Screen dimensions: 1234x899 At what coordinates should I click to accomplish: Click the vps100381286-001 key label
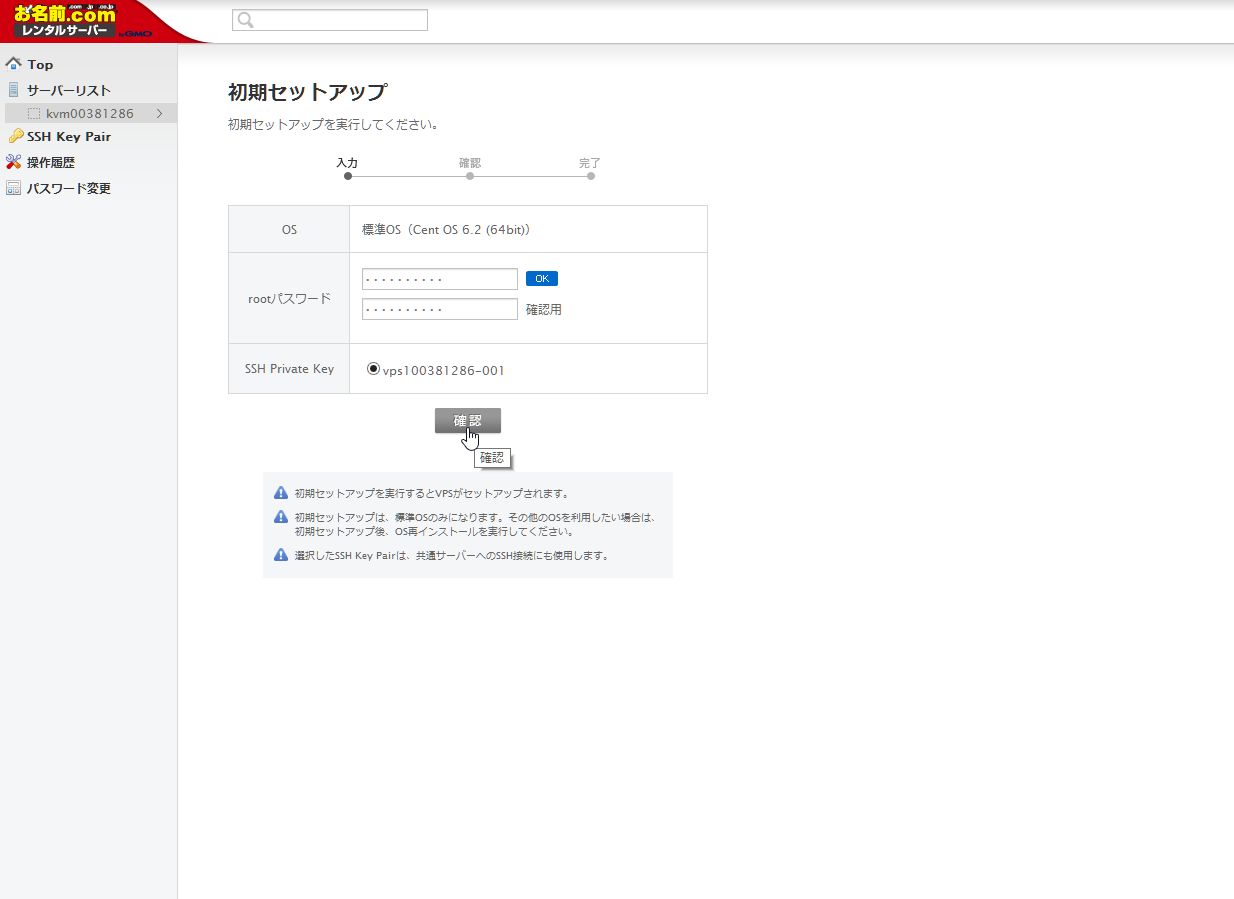coord(444,370)
